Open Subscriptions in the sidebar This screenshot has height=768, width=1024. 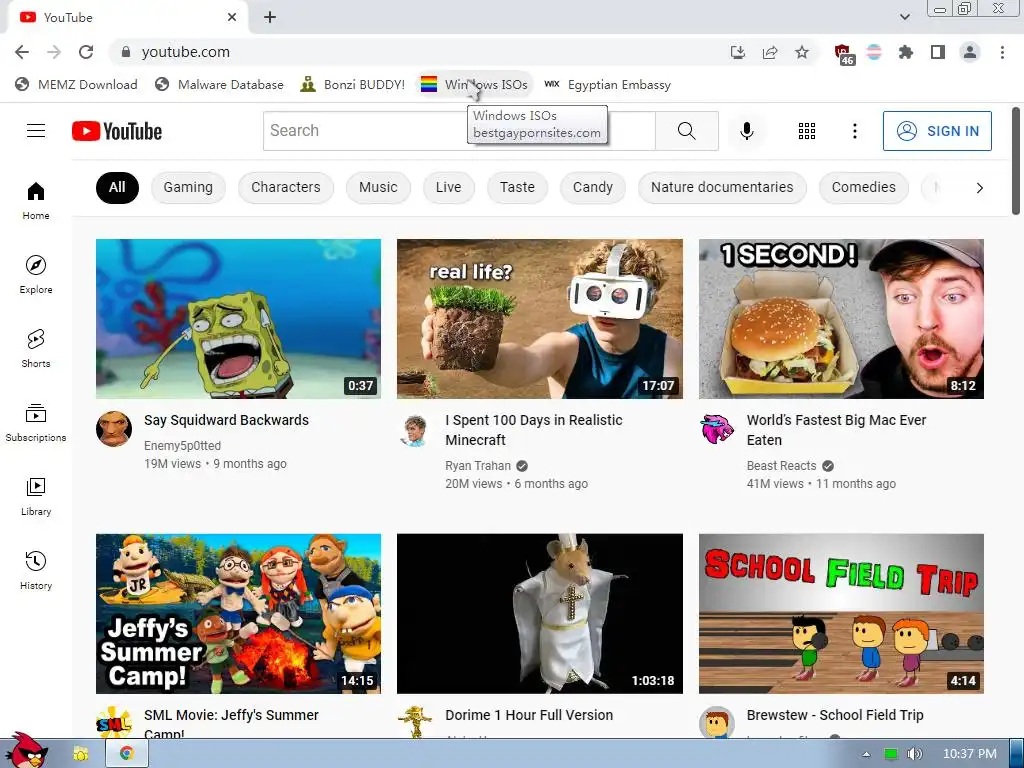pos(36,423)
